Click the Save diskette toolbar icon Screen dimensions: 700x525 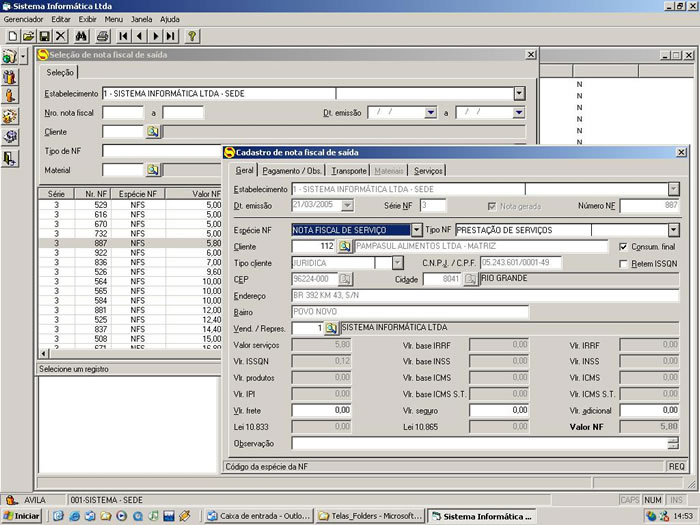(45, 36)
